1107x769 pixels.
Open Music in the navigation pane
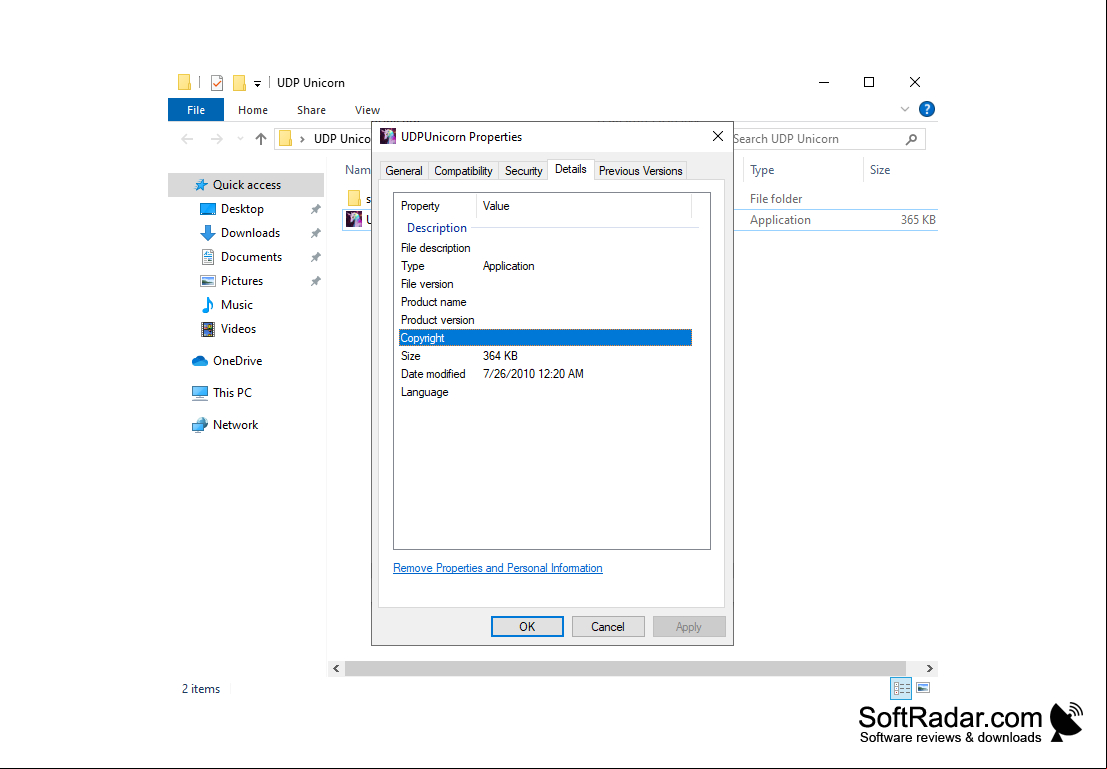pyautogui.click(x=237, y=305)
